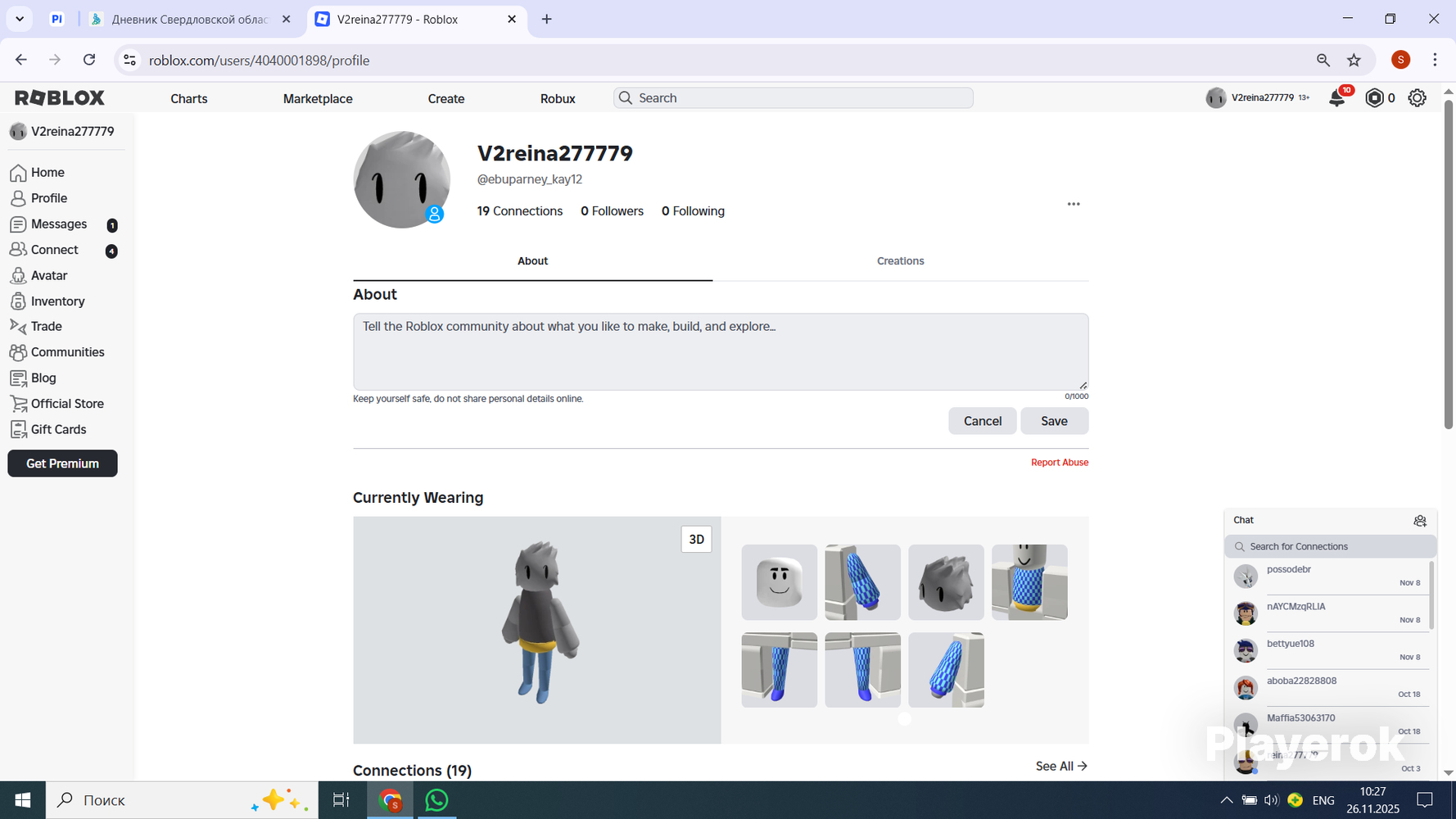1456x819 pixels.
Task: Open chat with aboba22828808
Action: click(x=1327, y=688)
